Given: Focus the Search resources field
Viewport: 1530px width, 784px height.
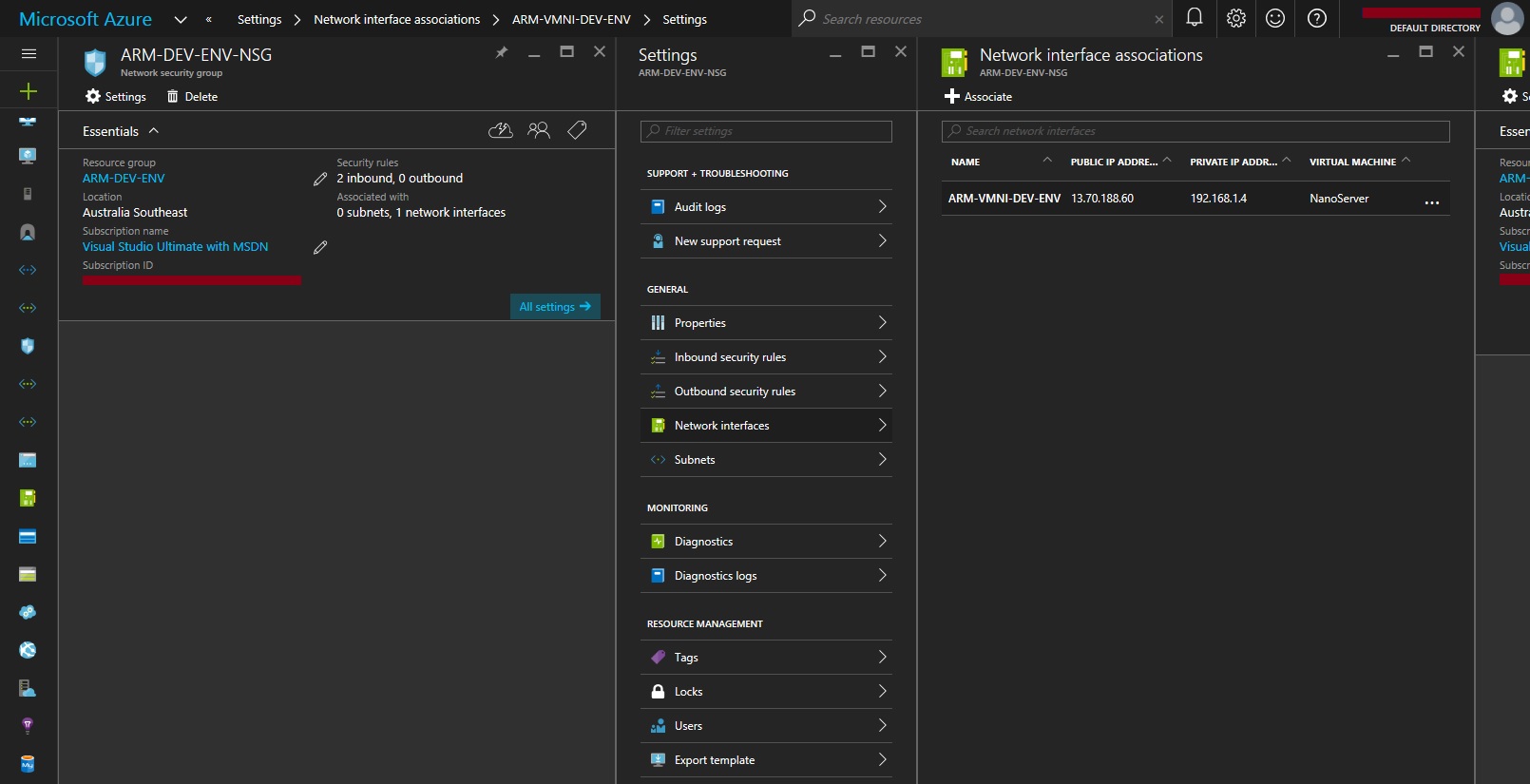Looking at the screenshot, I should pos(984,19).
